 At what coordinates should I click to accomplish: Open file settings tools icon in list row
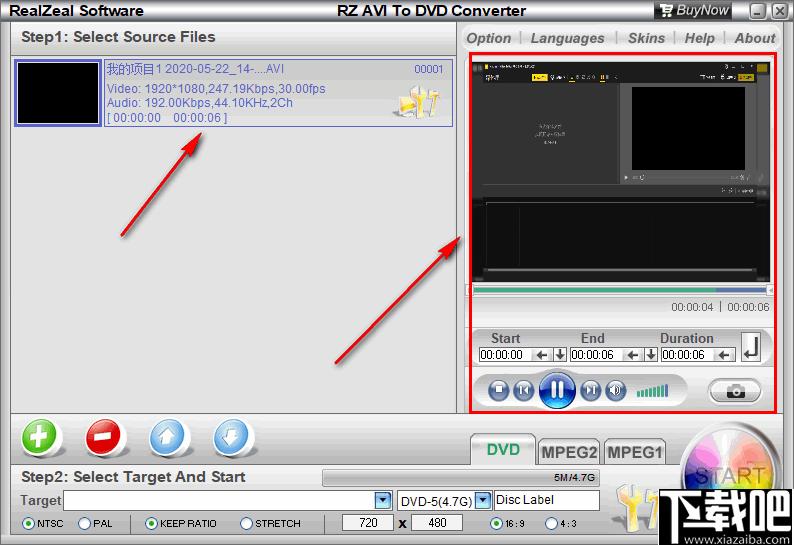417,102
